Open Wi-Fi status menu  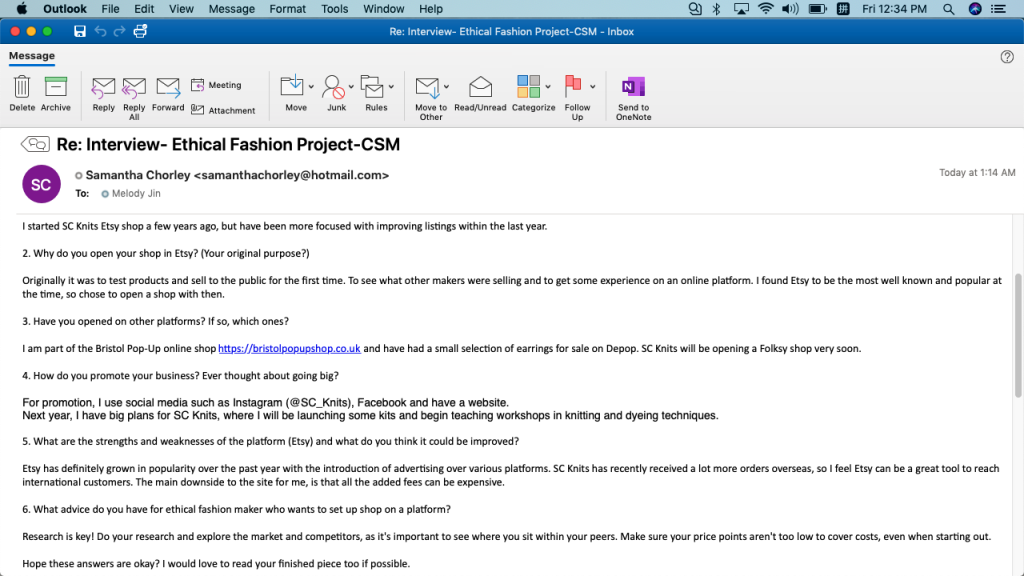coord(765,9)
